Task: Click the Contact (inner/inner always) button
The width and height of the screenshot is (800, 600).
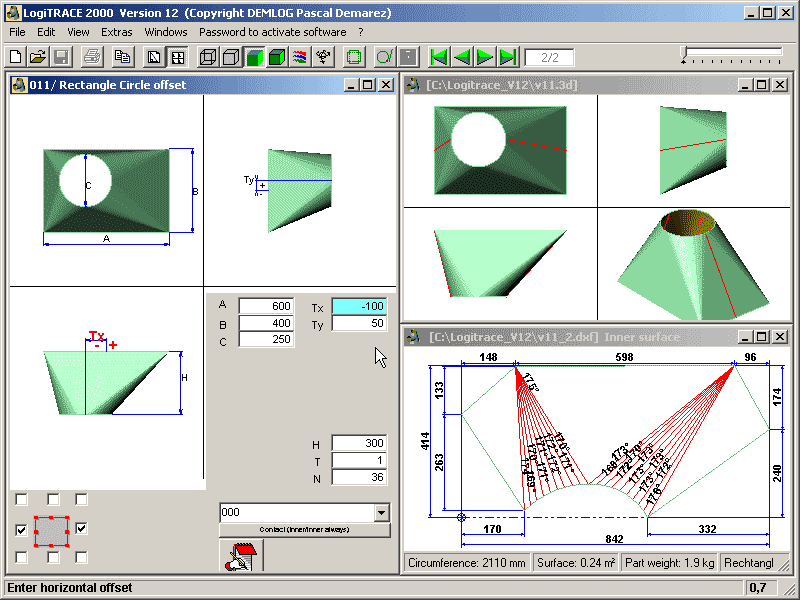Action: point(305,530)
